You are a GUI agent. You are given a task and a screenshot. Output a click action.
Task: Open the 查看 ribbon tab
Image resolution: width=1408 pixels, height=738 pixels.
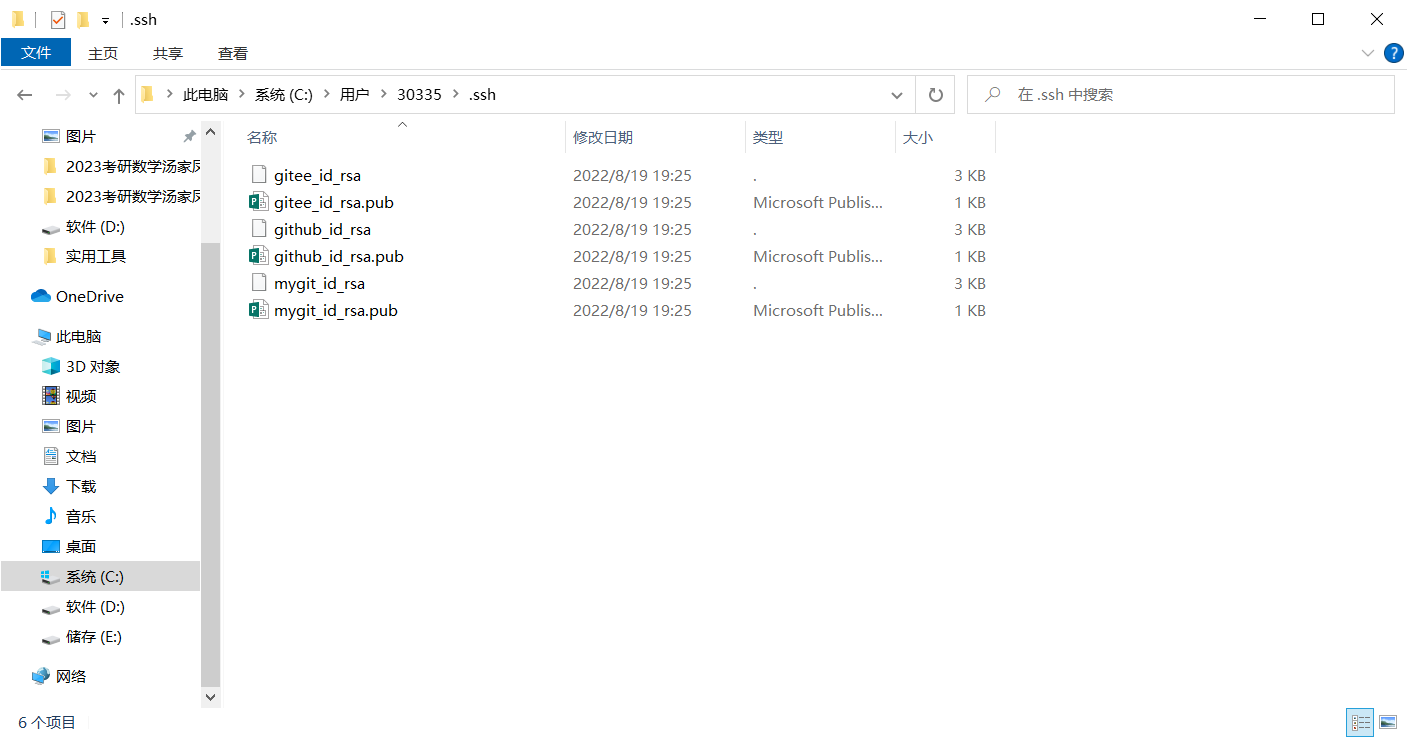pos(233,53)
